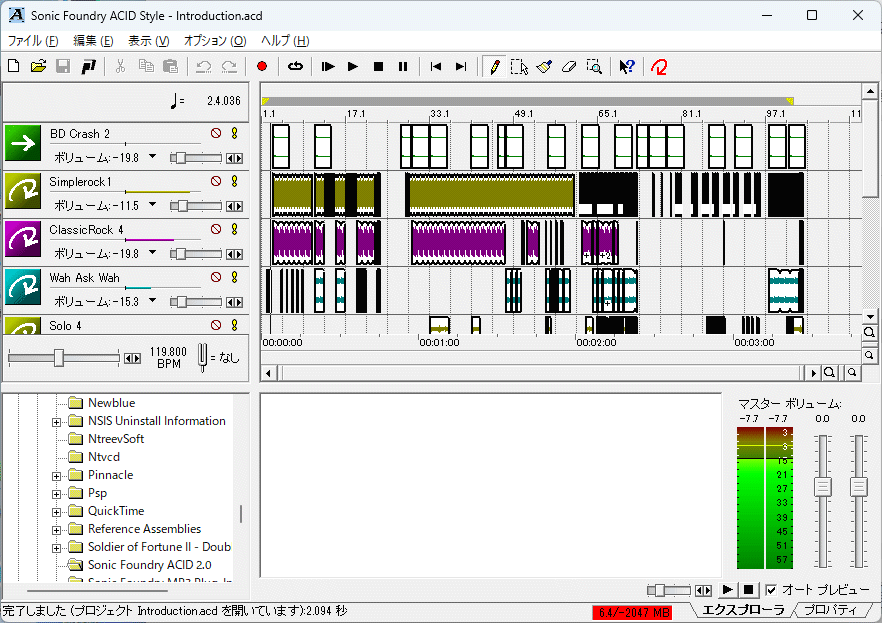882x623 pixels.
Task: Click the tuning fork key icon
Action: pyautogui.click(x=202, y=357)
